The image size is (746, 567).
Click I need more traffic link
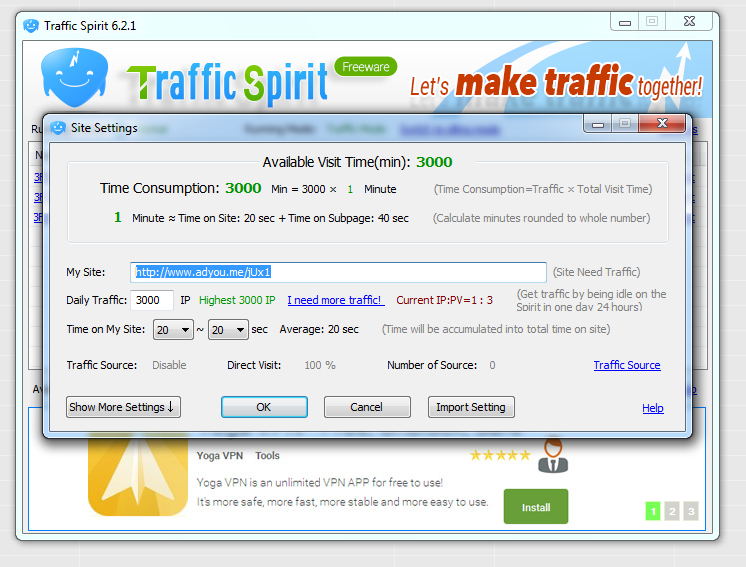(x=335, y=300)
